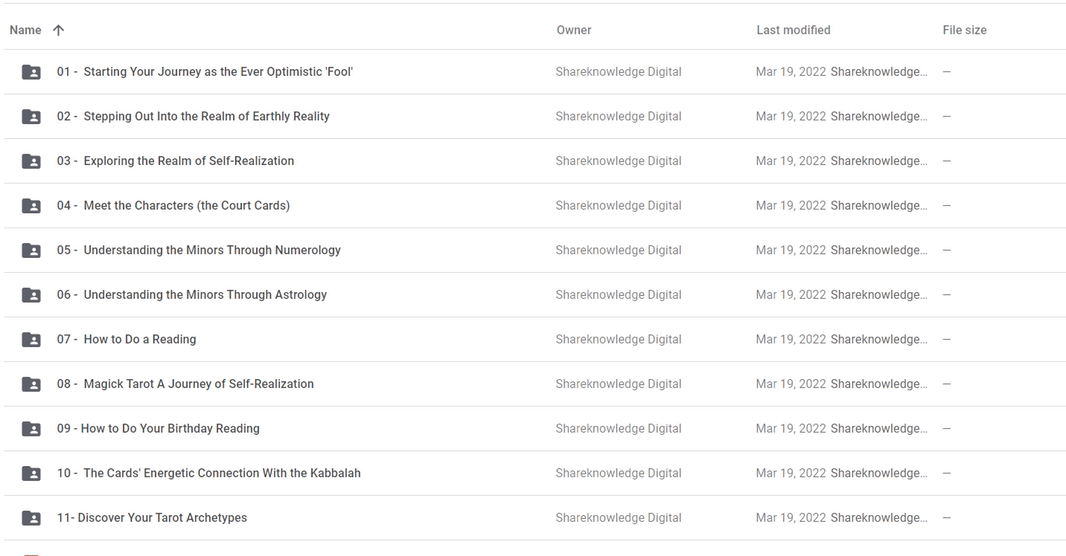Select the Exploring the Realm of Self-Realization row

(x=534, y=161)
